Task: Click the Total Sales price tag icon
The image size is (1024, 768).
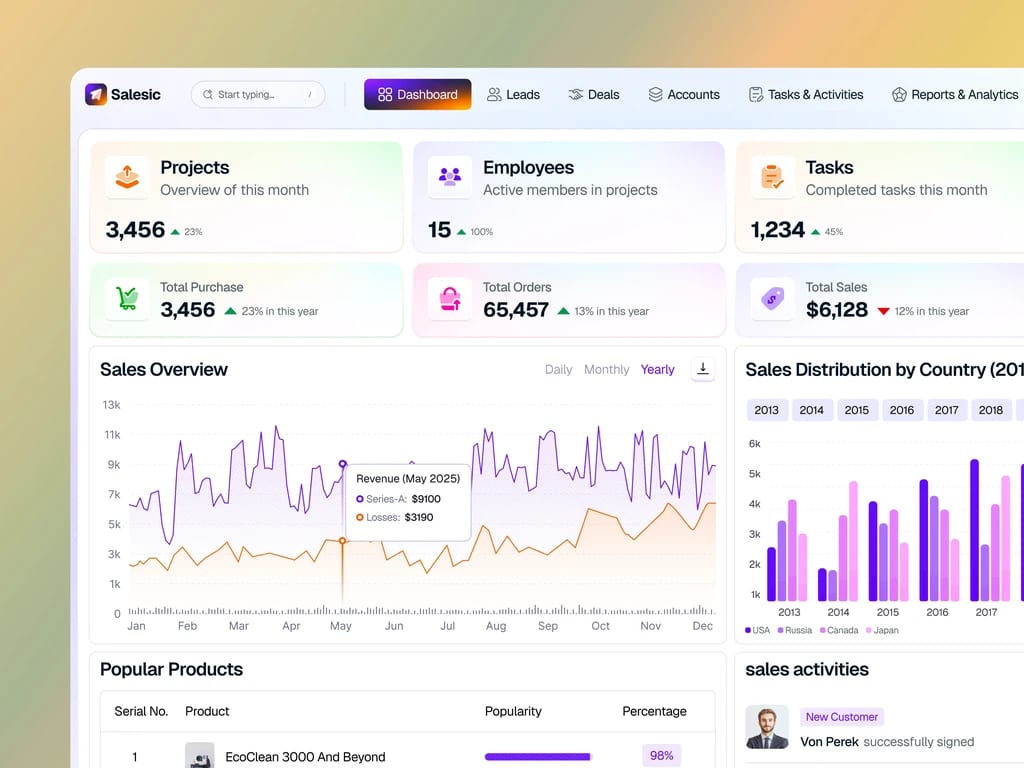Action: (x=773, y=298)
